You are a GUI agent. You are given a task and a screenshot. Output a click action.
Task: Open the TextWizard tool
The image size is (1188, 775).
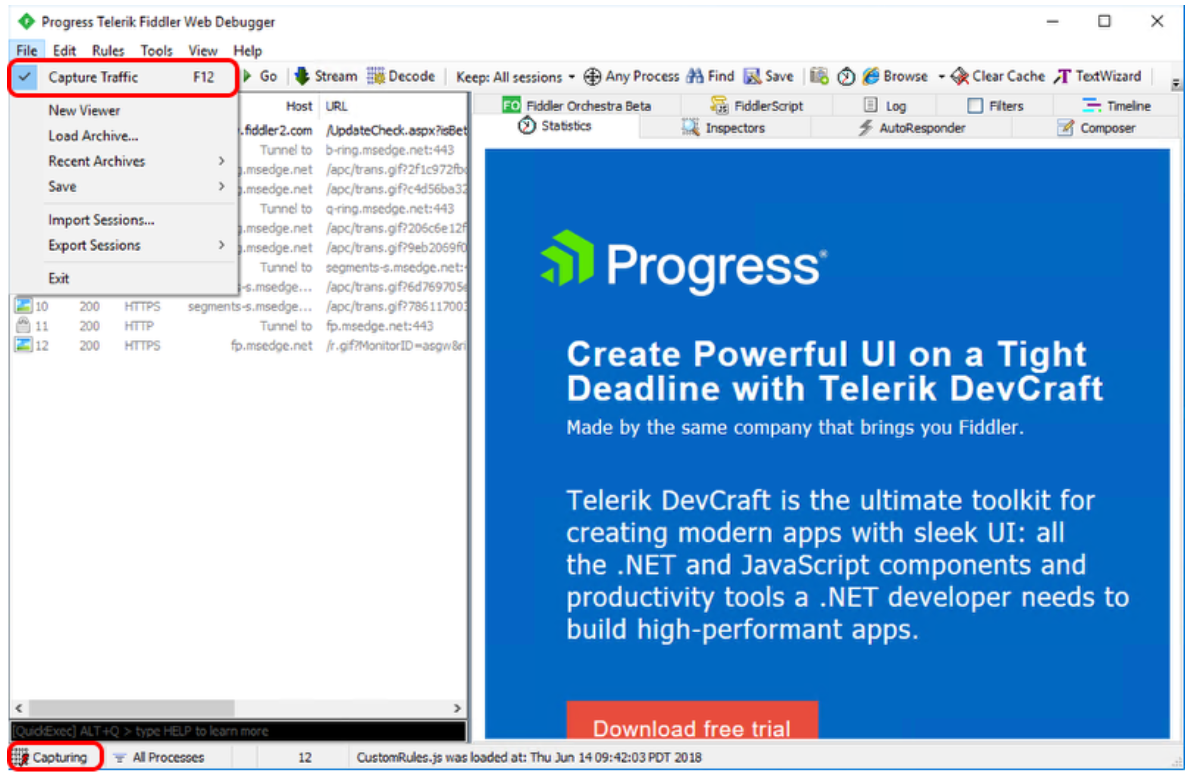[1063, 76]
